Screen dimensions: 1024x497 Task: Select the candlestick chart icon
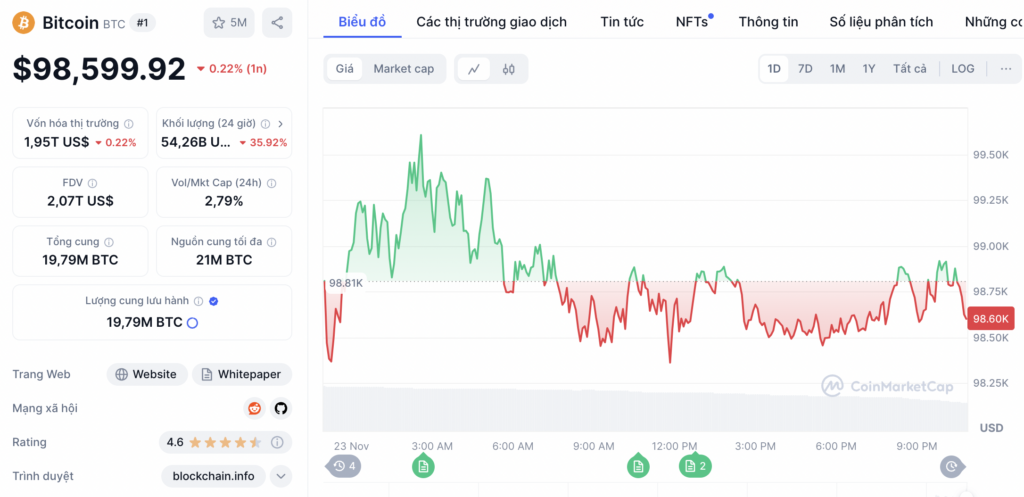[x=509, y=69]
